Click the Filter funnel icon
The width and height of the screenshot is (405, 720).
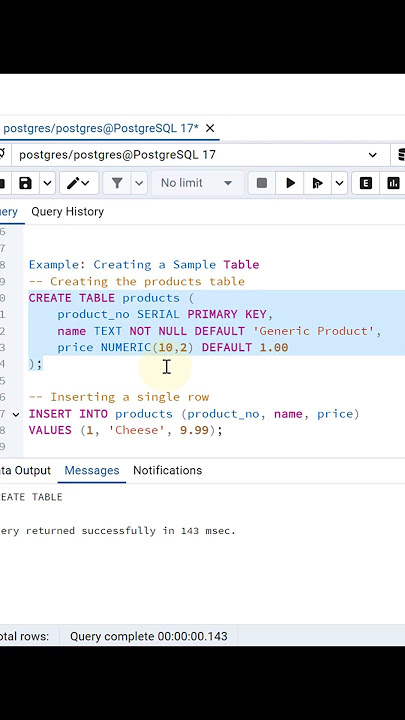pos(117,183)
